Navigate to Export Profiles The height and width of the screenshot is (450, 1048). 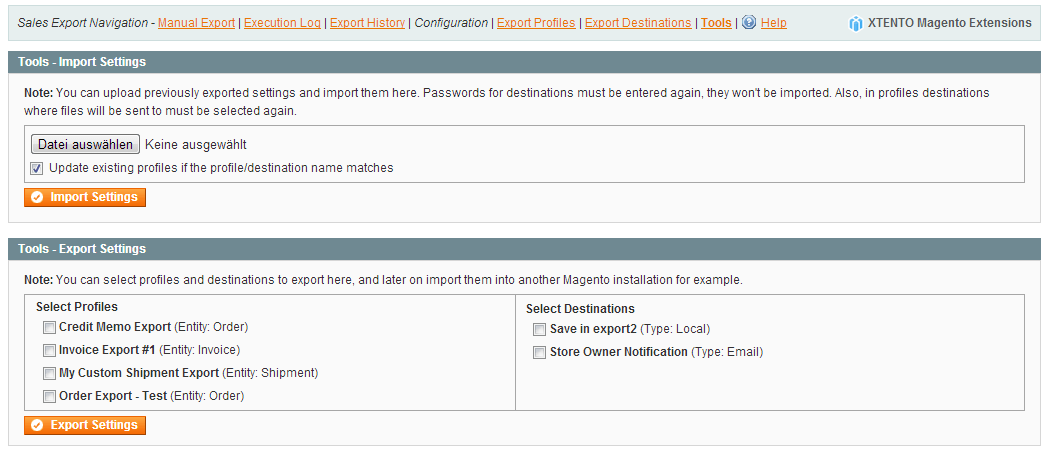point(536,23)
